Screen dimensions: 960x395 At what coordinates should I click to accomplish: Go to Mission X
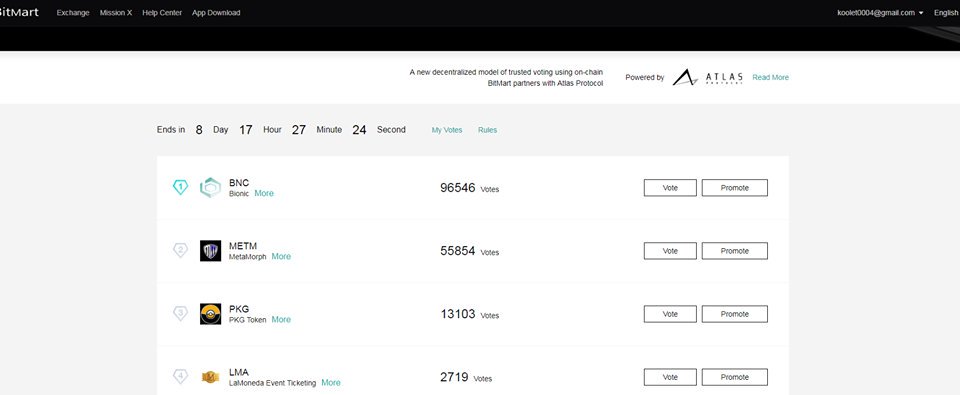tap(116, 13)
